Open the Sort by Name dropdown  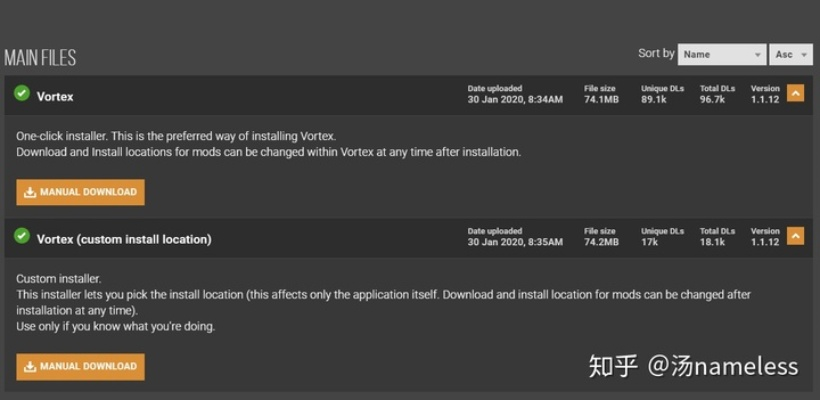tap(721, 54)
